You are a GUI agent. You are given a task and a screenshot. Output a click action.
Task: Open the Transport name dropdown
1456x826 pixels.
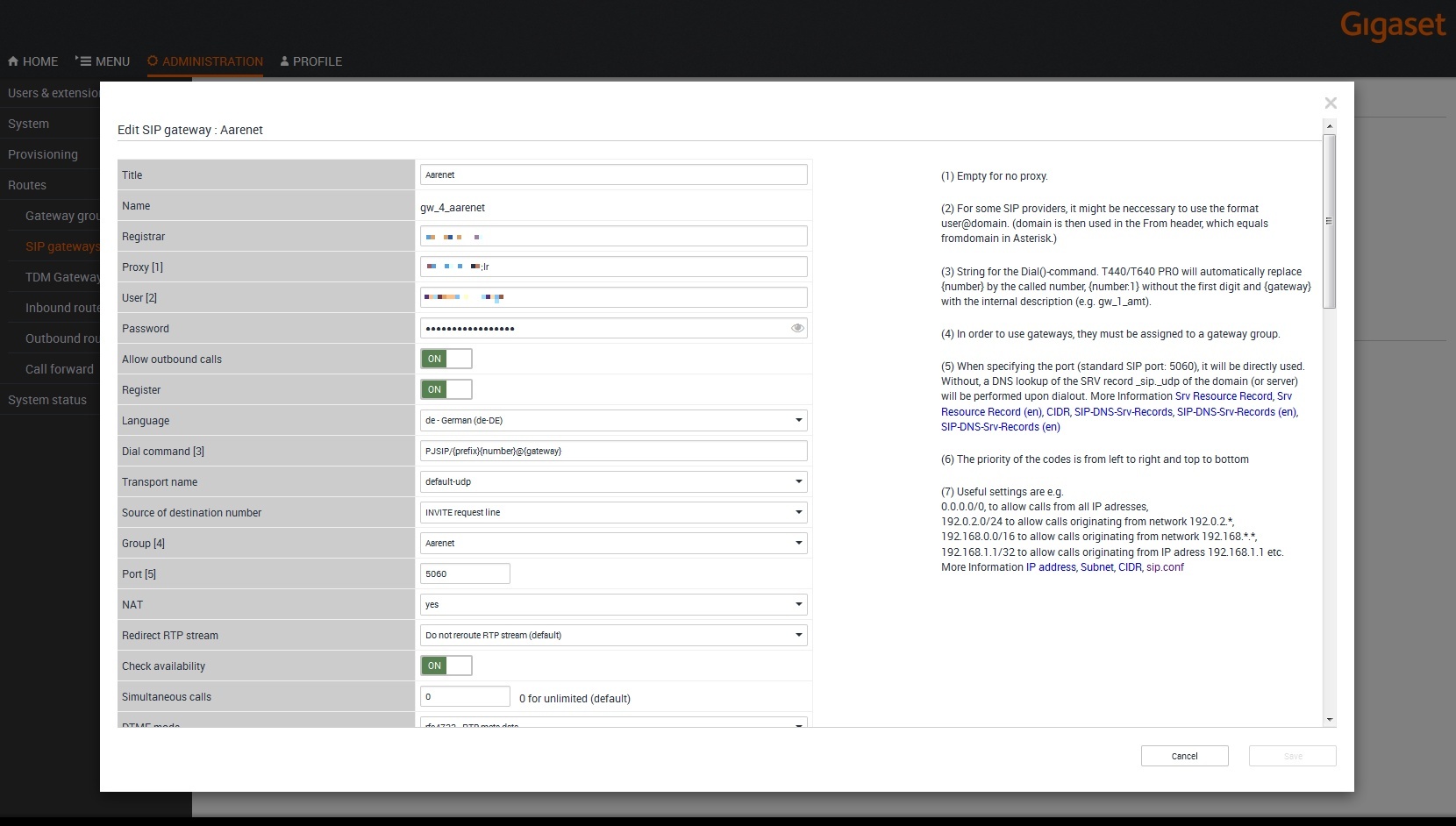pos(614,481)
